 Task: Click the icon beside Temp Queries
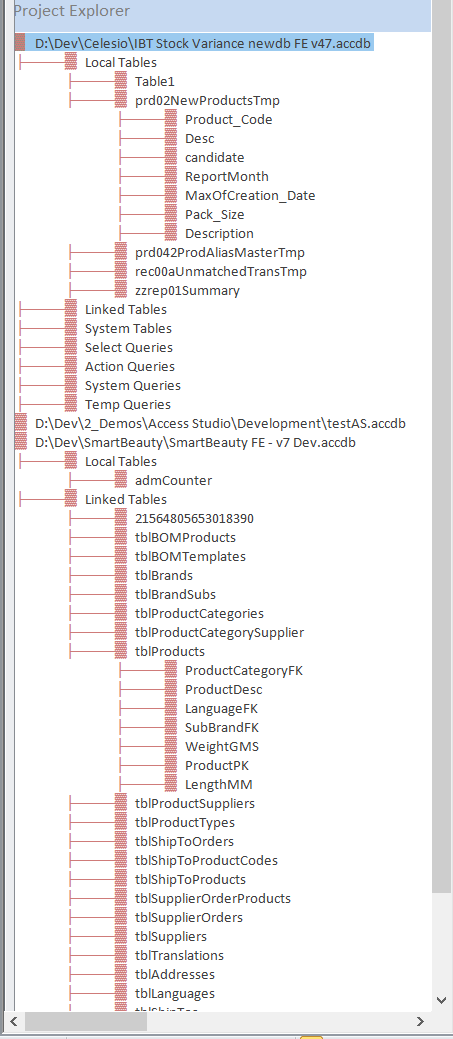(71, 405)
